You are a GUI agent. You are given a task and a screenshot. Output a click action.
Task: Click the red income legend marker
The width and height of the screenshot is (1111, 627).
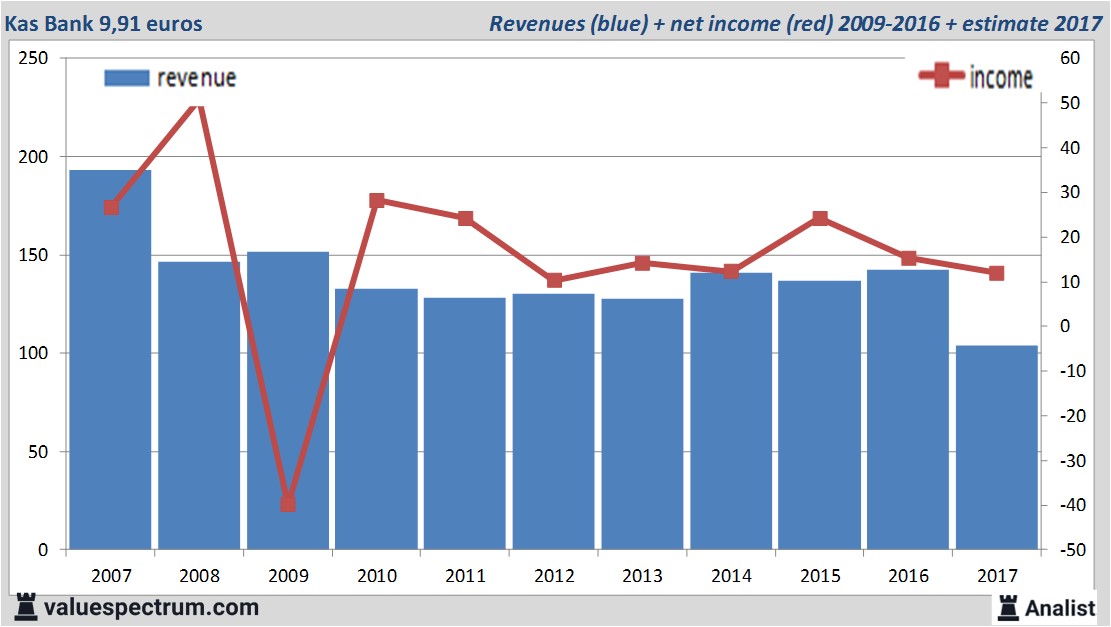click(940, 77)
